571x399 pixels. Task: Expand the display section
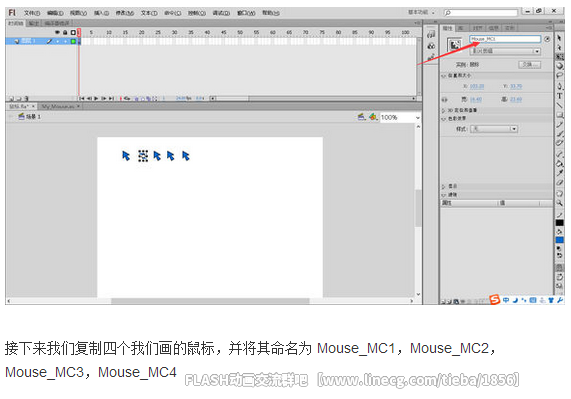click(444, 186)
